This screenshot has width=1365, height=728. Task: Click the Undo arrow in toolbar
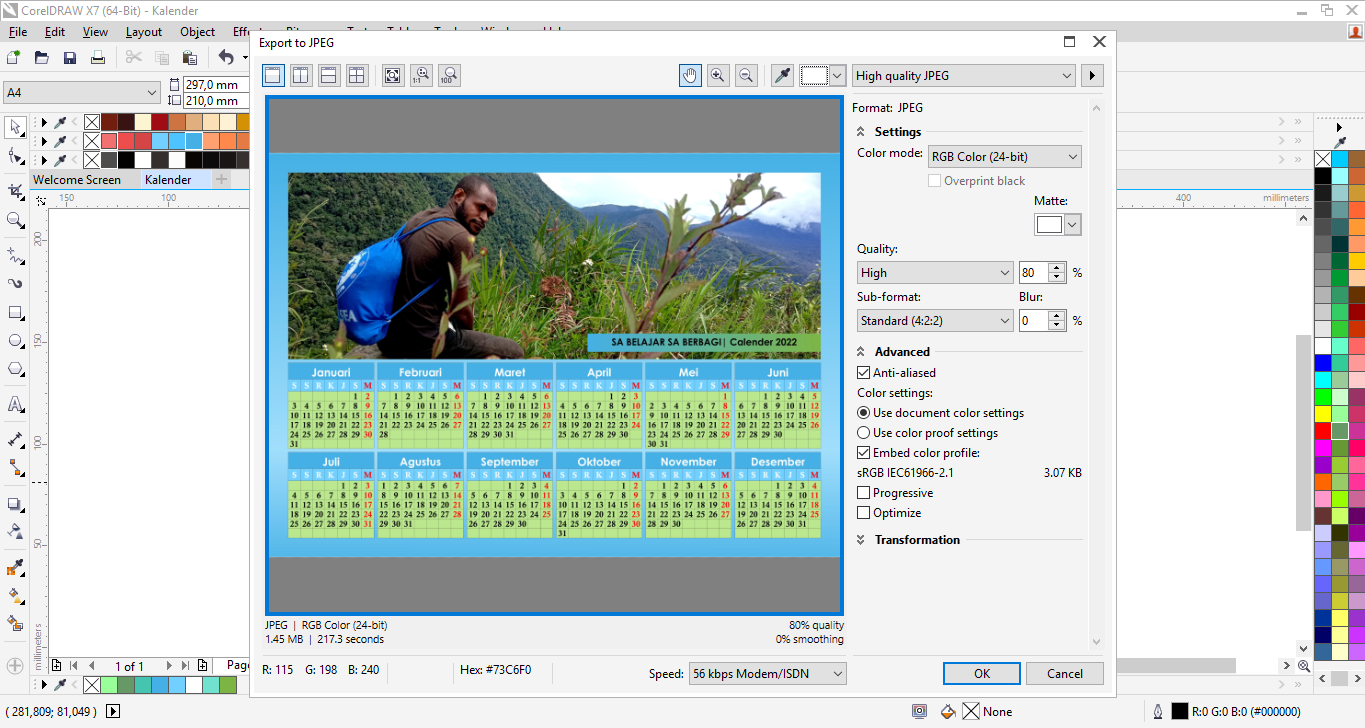[226, 58]
